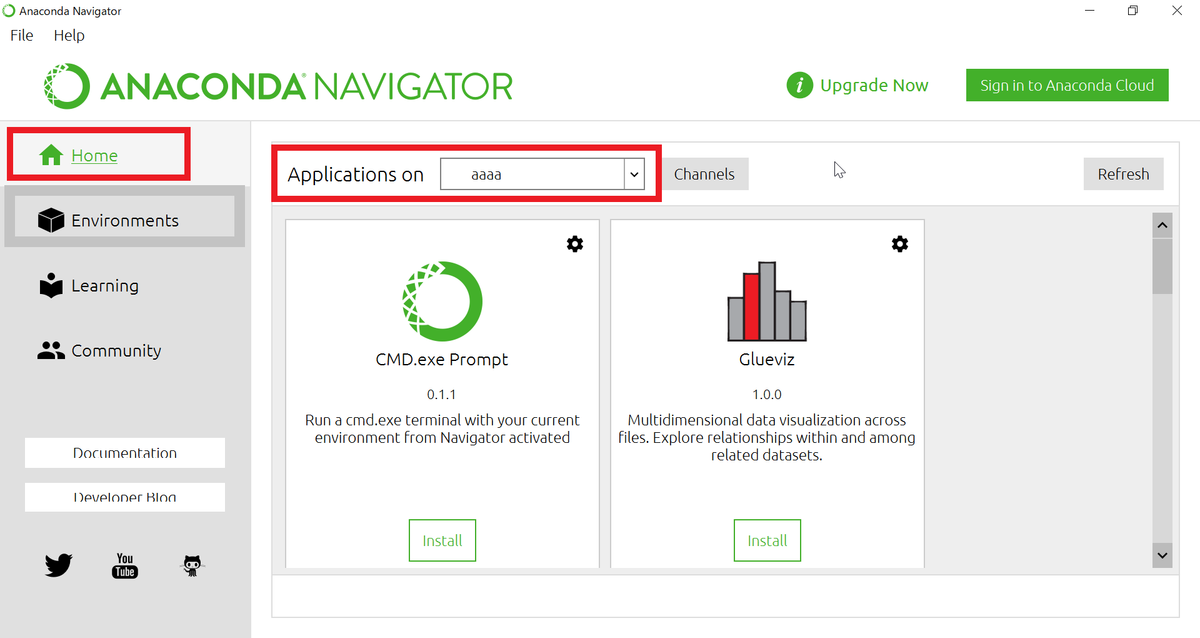Click the version 0.1.1 text
Viewport: 1200px width, 638px height.
tap(442, 394)
